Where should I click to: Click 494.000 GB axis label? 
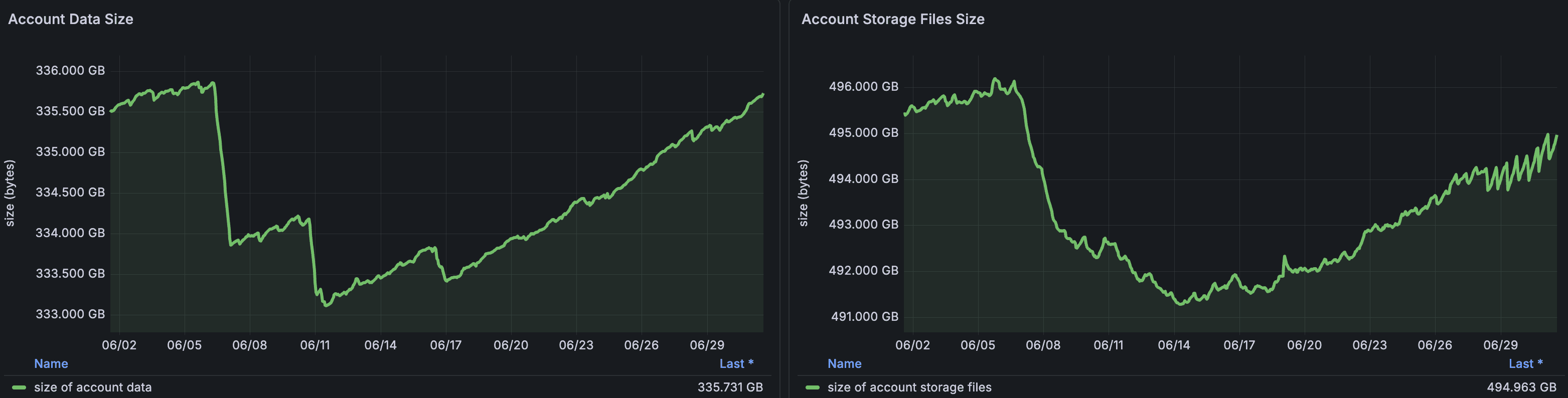point(863,179)
